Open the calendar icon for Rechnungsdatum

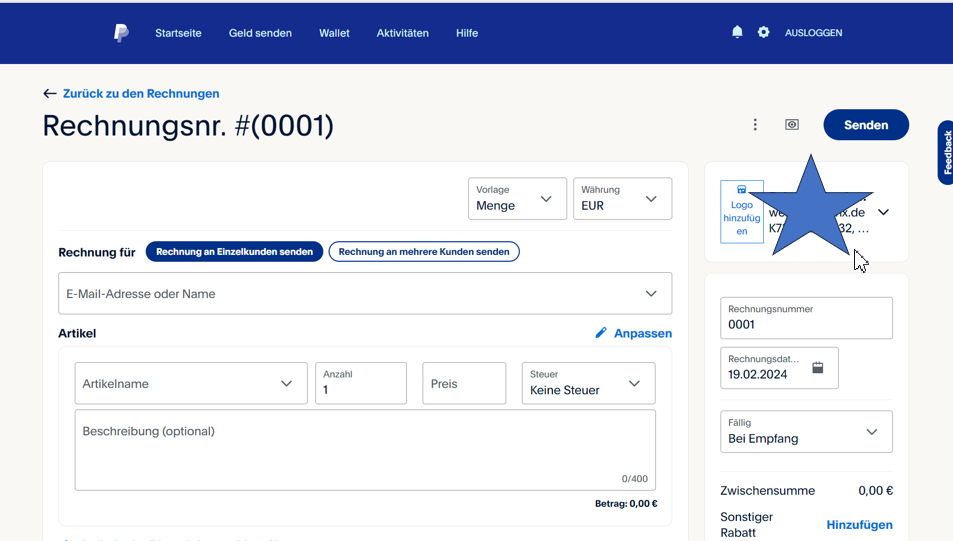pyautogui.click(x=817, y=368)
